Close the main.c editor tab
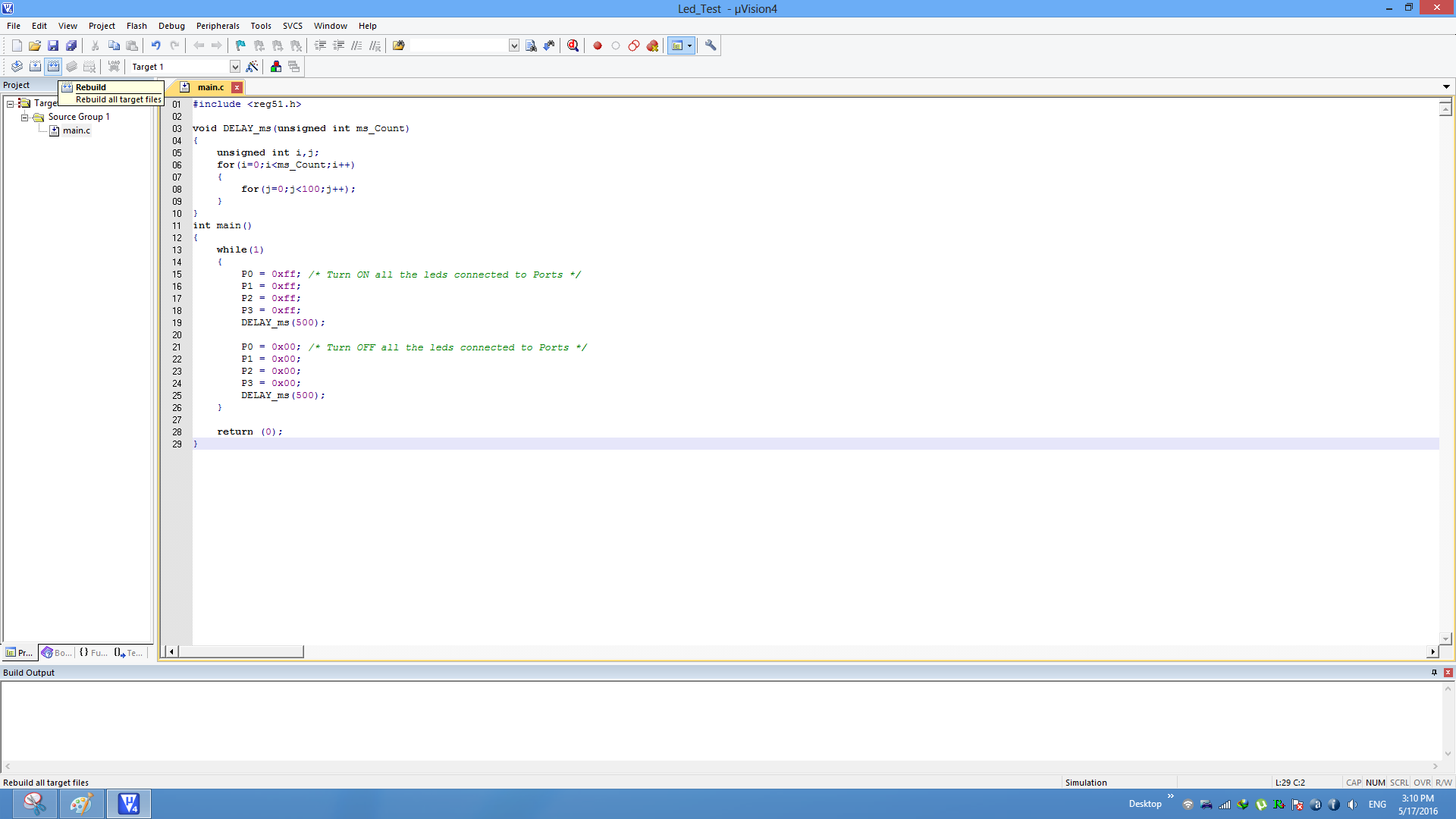The image size is (1456, 819). click(x=237, y=87)
